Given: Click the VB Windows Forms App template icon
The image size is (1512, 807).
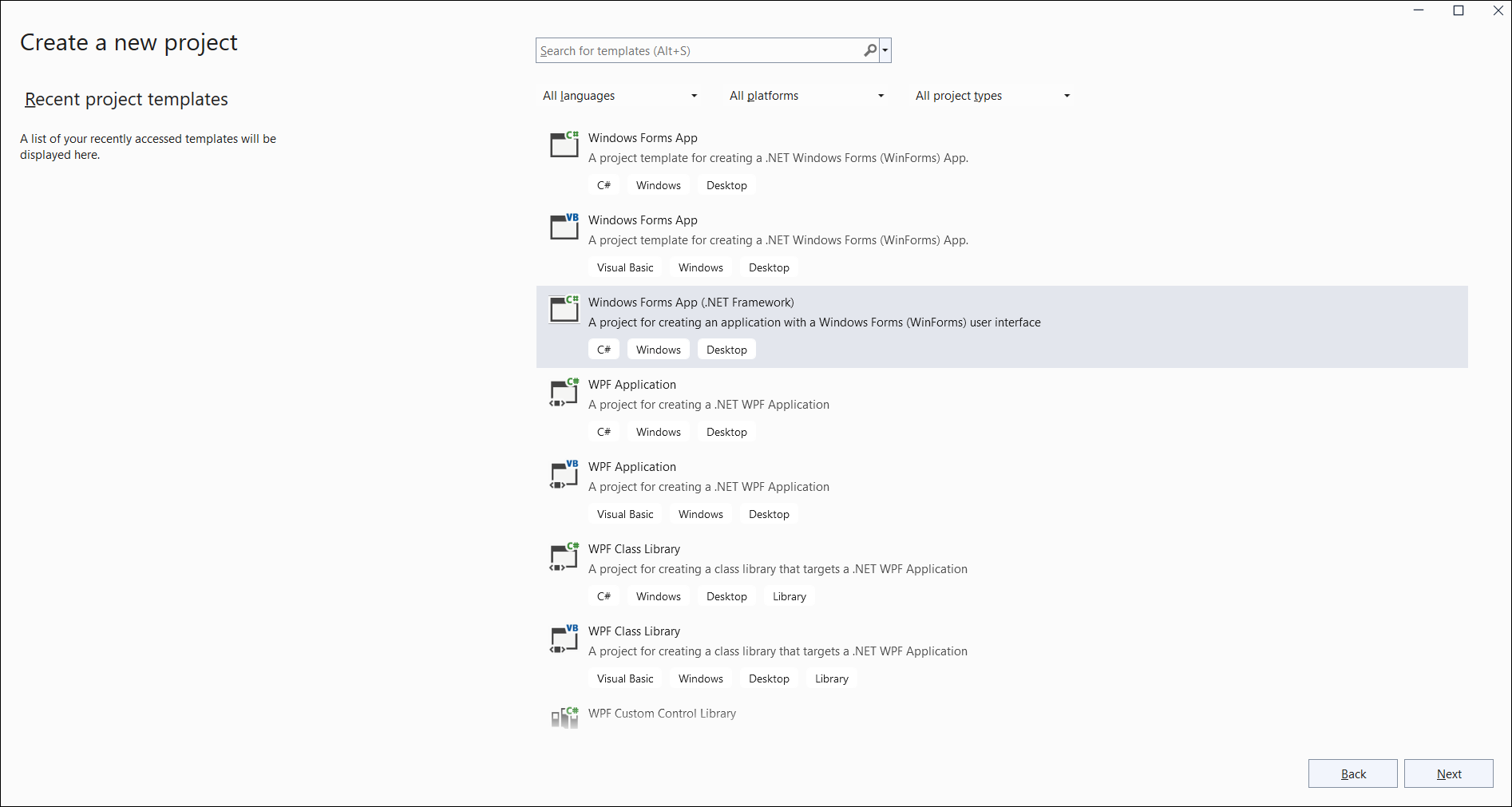Looking at the screenshot, I should coord(564,227).
